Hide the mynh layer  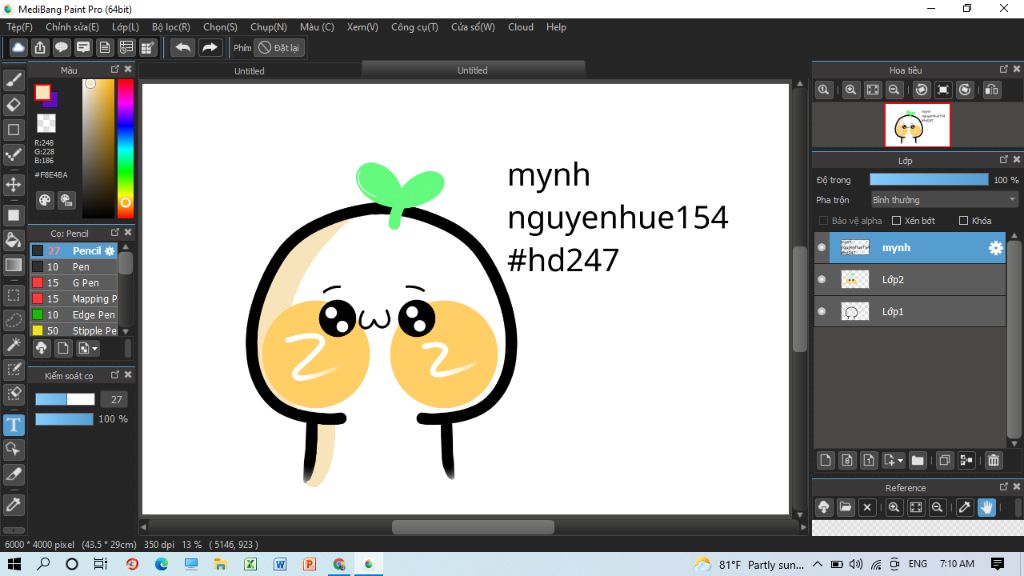click(822, 248)
